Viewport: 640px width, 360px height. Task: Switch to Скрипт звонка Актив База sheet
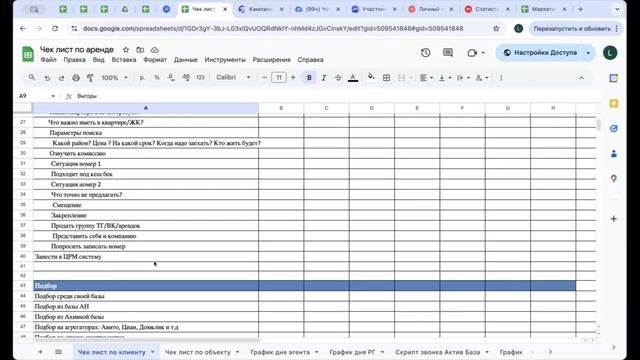click(438, 352)
